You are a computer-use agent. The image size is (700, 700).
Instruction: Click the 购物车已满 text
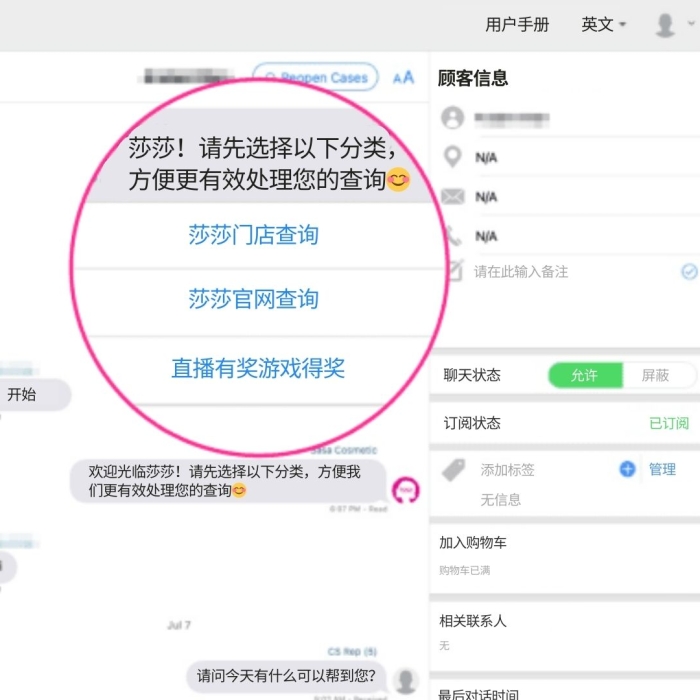coord(464,570)
